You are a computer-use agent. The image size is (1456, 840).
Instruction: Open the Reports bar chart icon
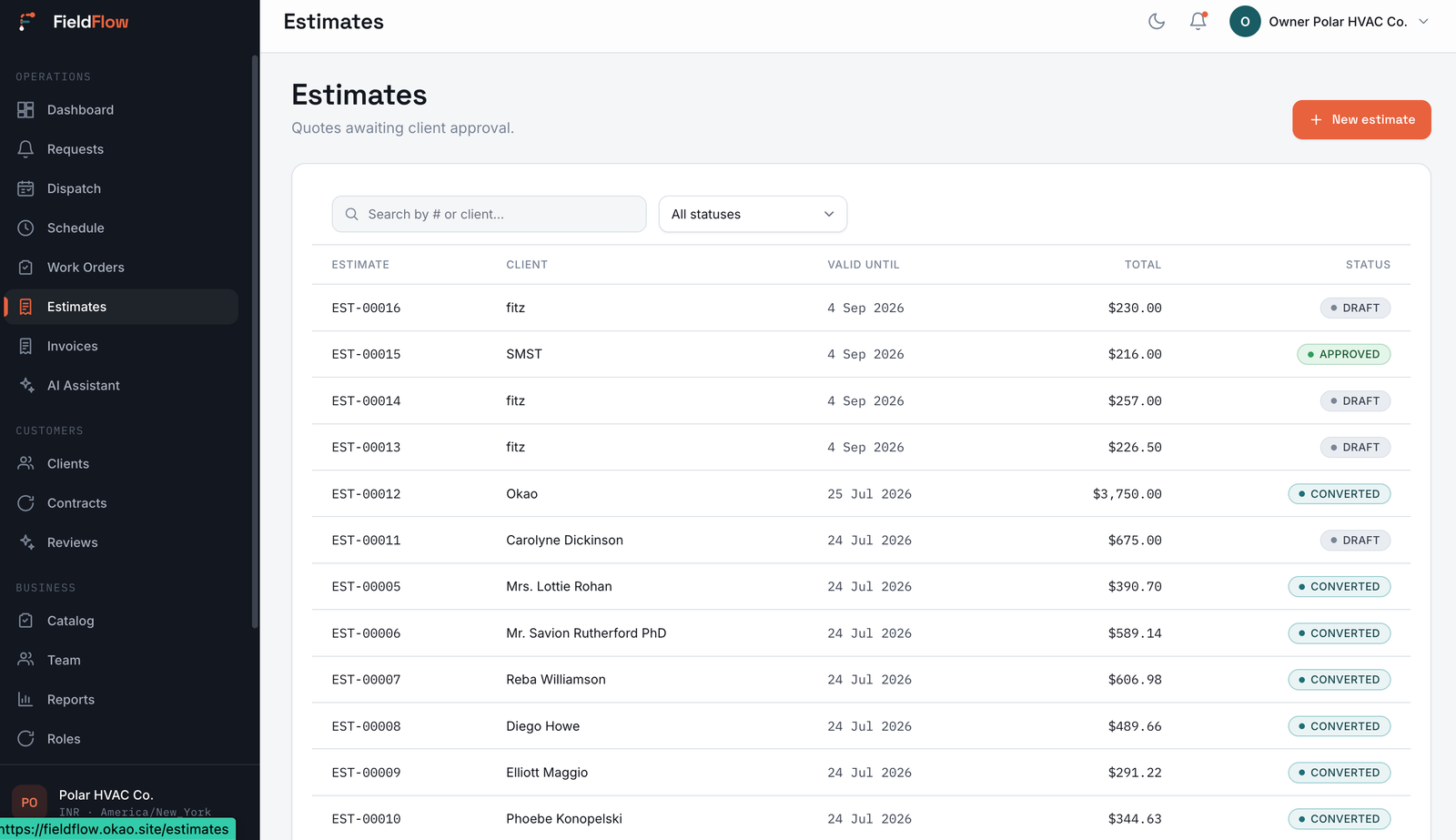coord(25,699)
